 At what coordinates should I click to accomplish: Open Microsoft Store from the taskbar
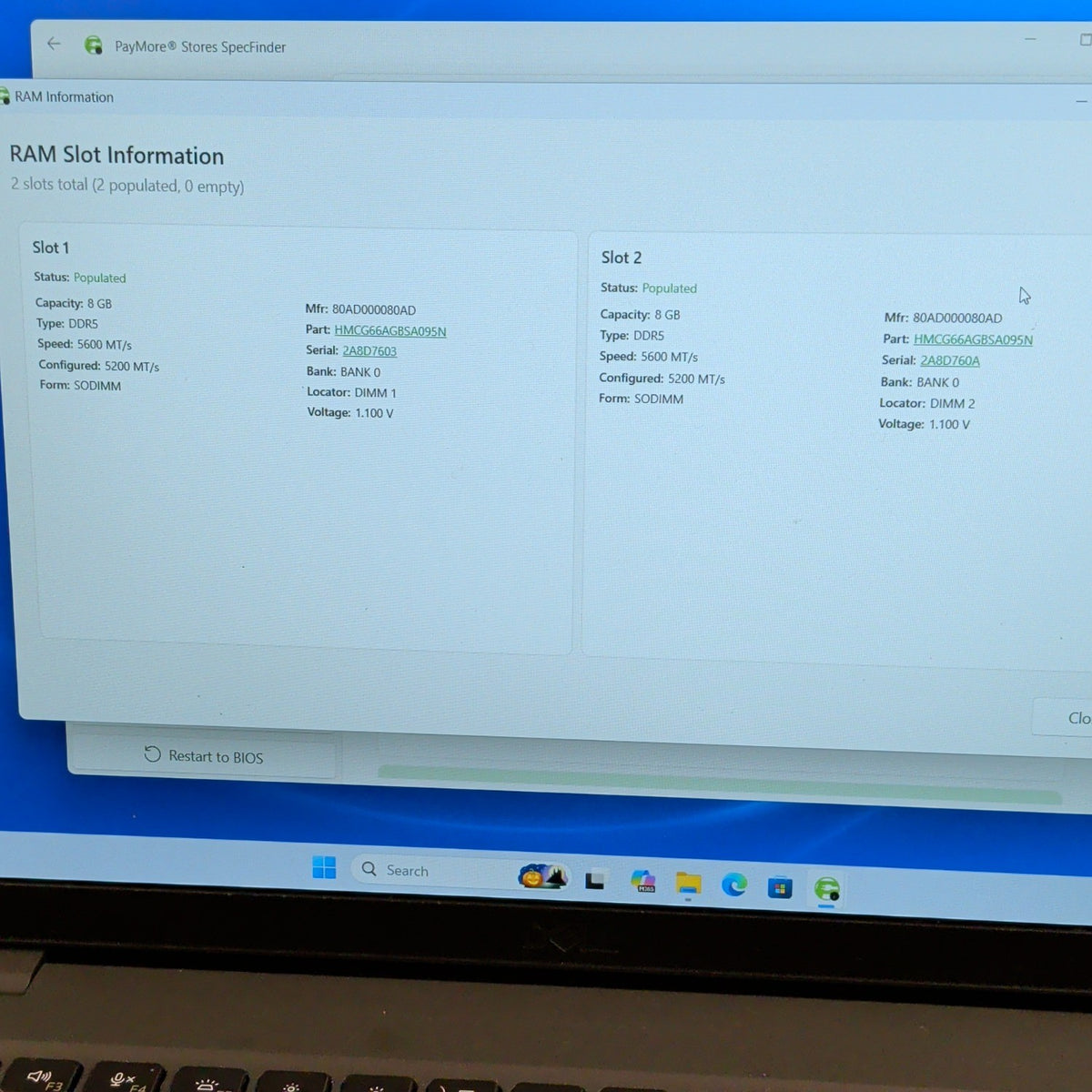780,887
